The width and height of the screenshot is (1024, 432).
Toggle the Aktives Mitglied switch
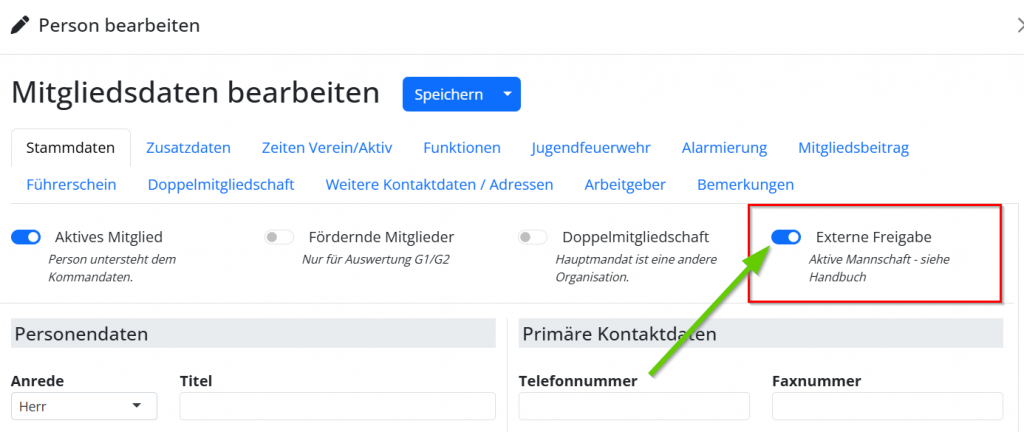(26, 237)
